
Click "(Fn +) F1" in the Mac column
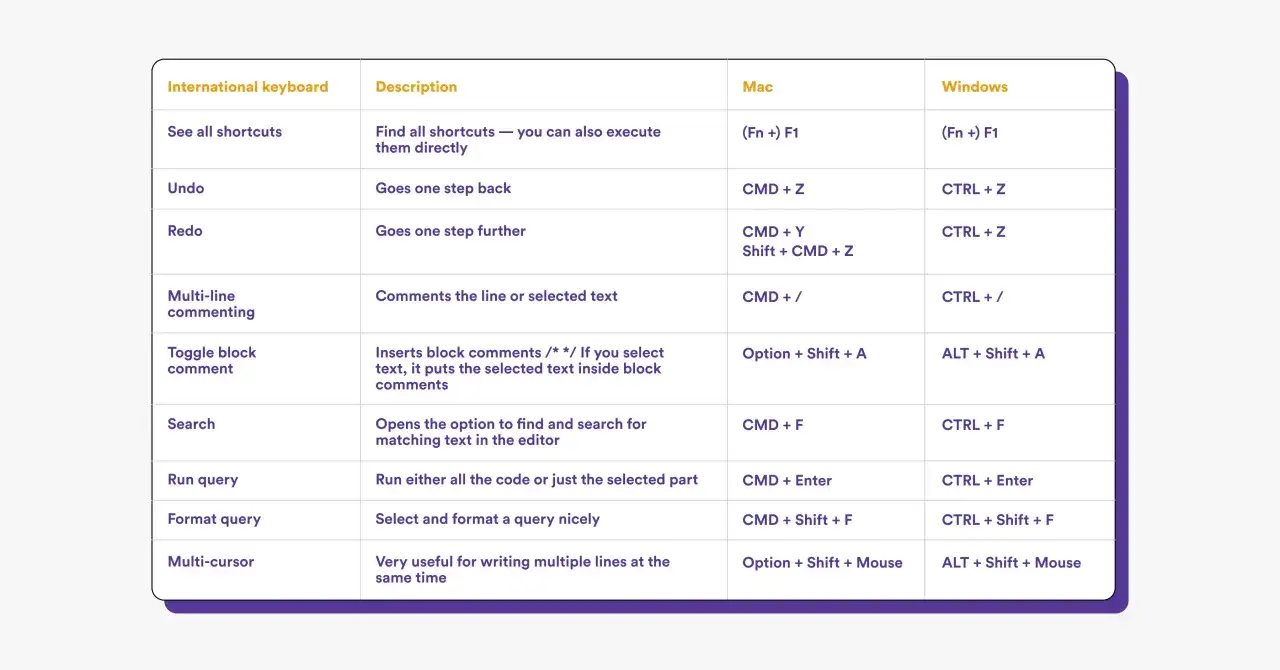[770, 132]
